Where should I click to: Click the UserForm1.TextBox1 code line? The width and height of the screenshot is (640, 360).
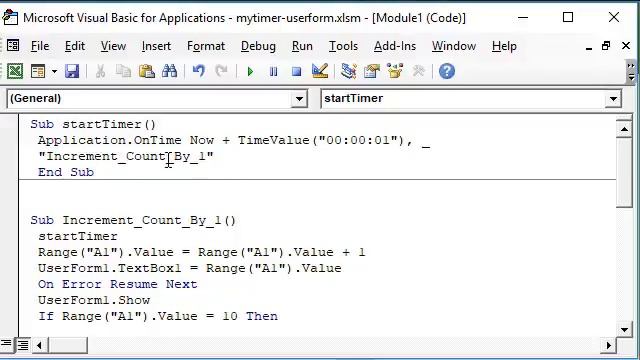pyautogui.click(x=190, y=268)
